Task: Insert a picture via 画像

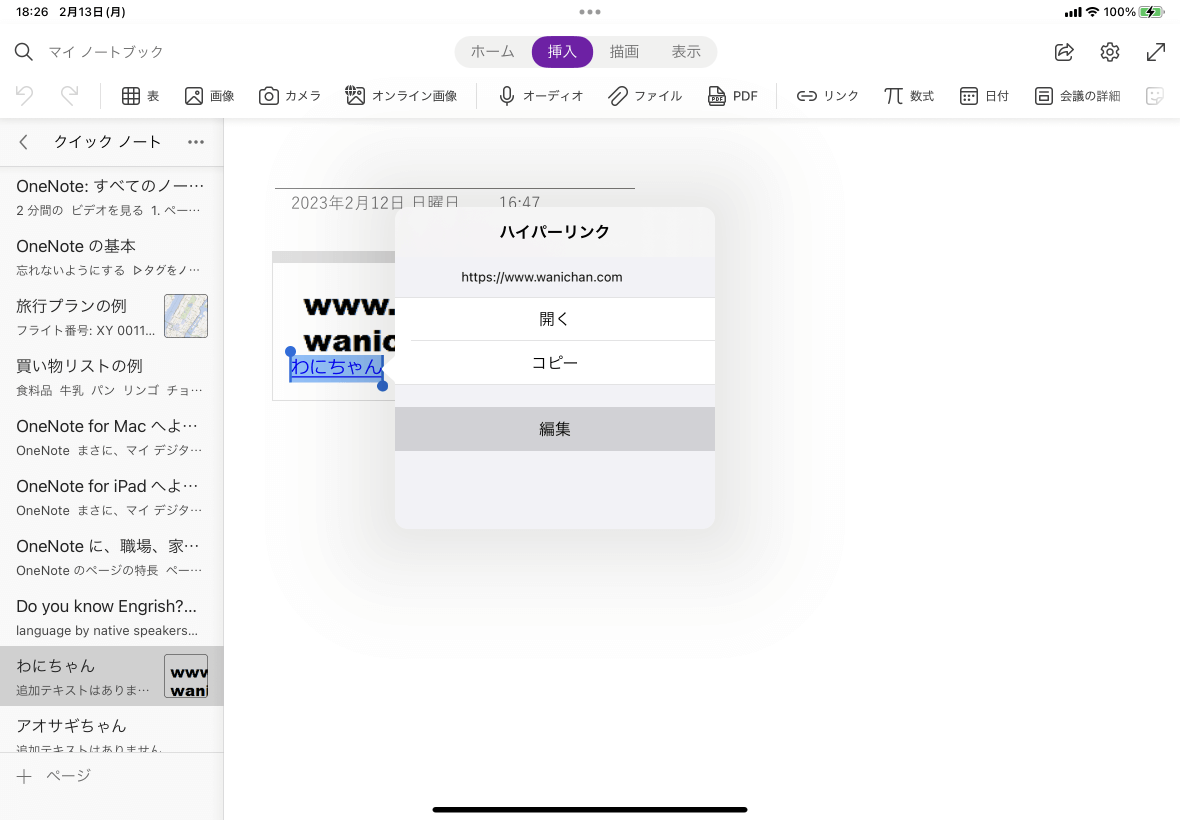Action: (x=209, y=96)
